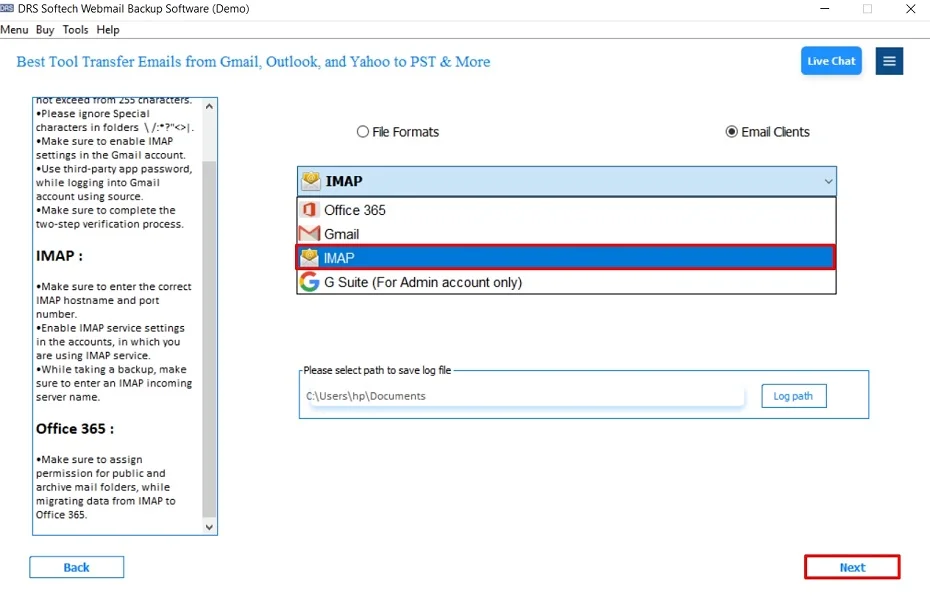Select the Email Clients radio button
The width and height of the screenshot is (930, 600).
[731, 131]
